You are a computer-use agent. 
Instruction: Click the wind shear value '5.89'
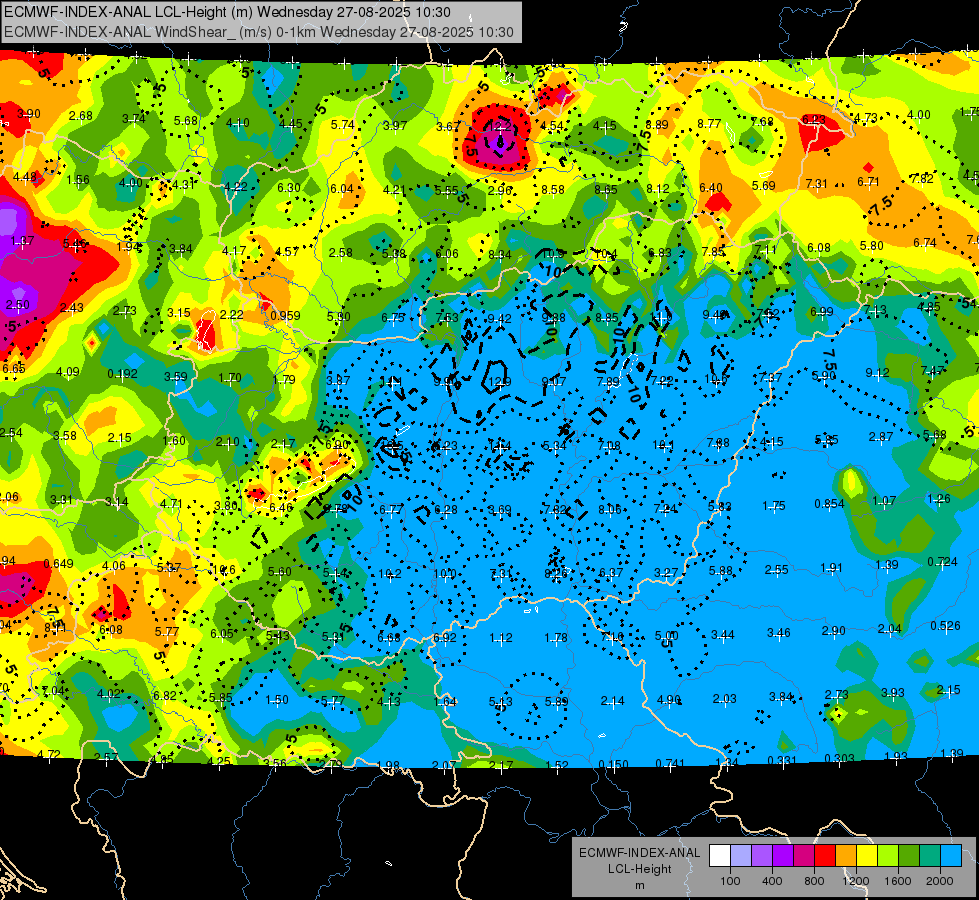pos(556,701)
